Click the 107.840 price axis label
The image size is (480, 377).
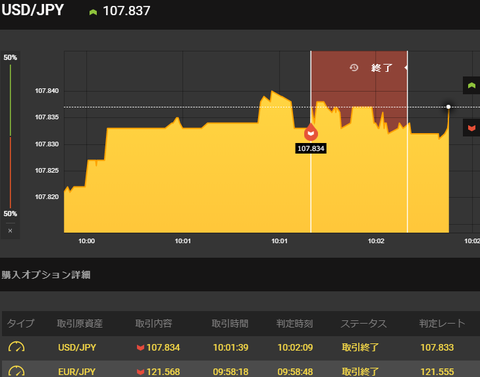[x=47, y=91]
